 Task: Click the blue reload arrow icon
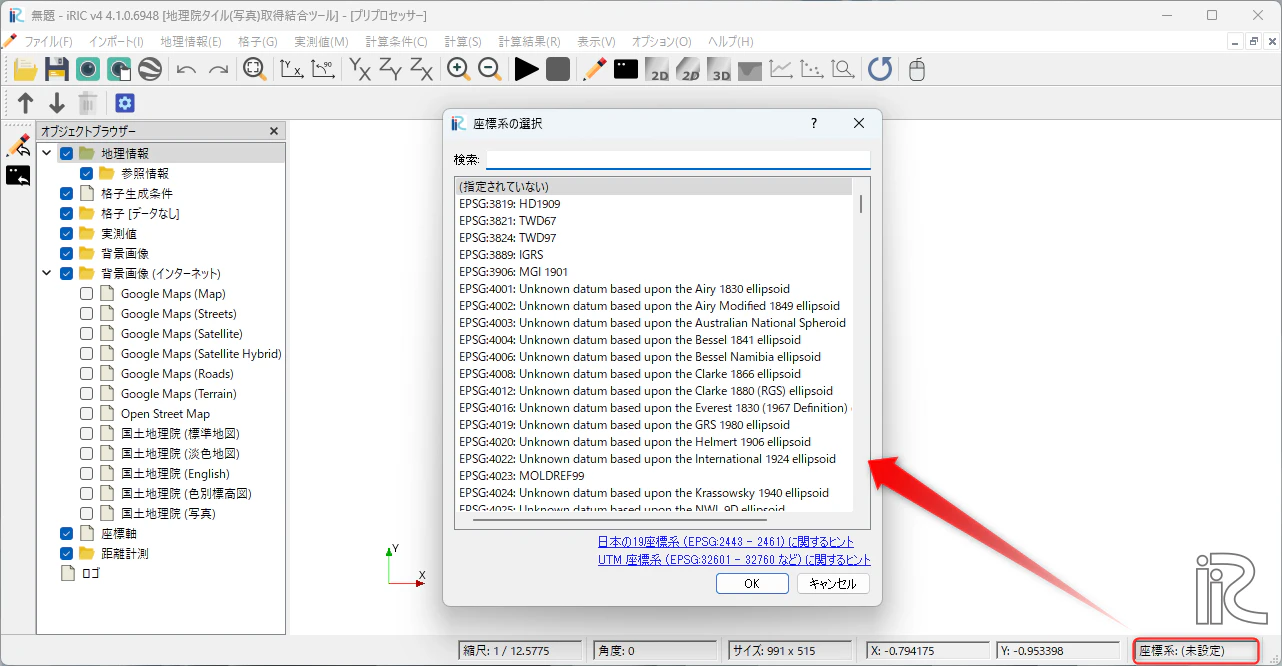pos(880,69)
